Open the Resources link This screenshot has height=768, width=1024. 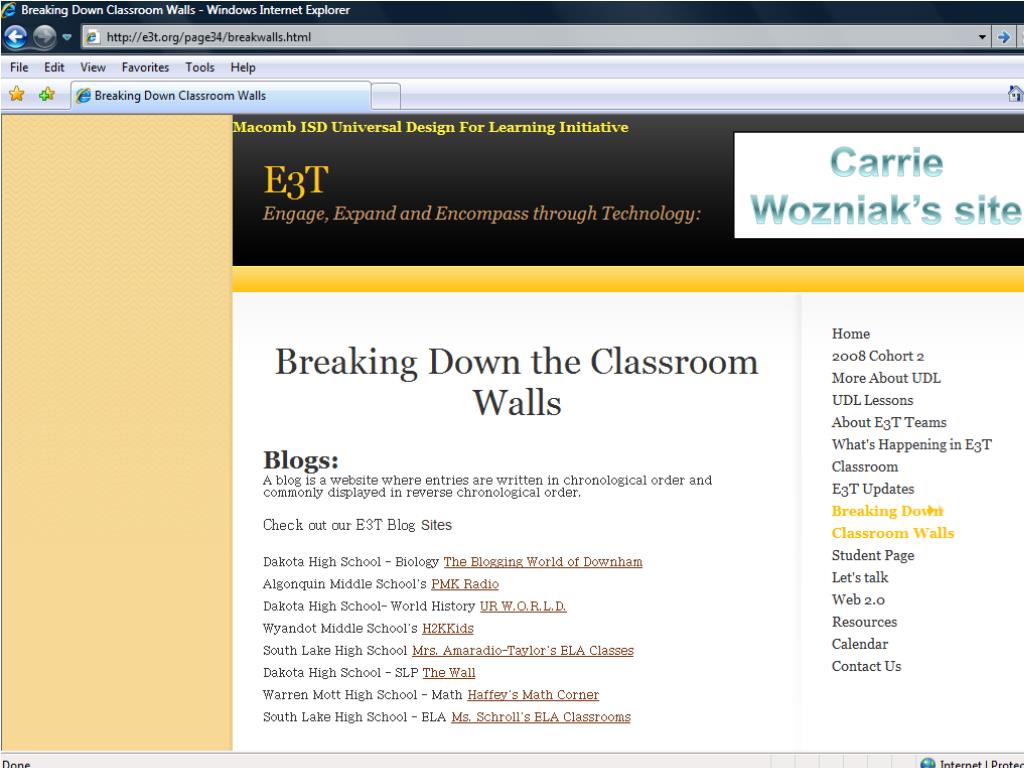[864, 622]
